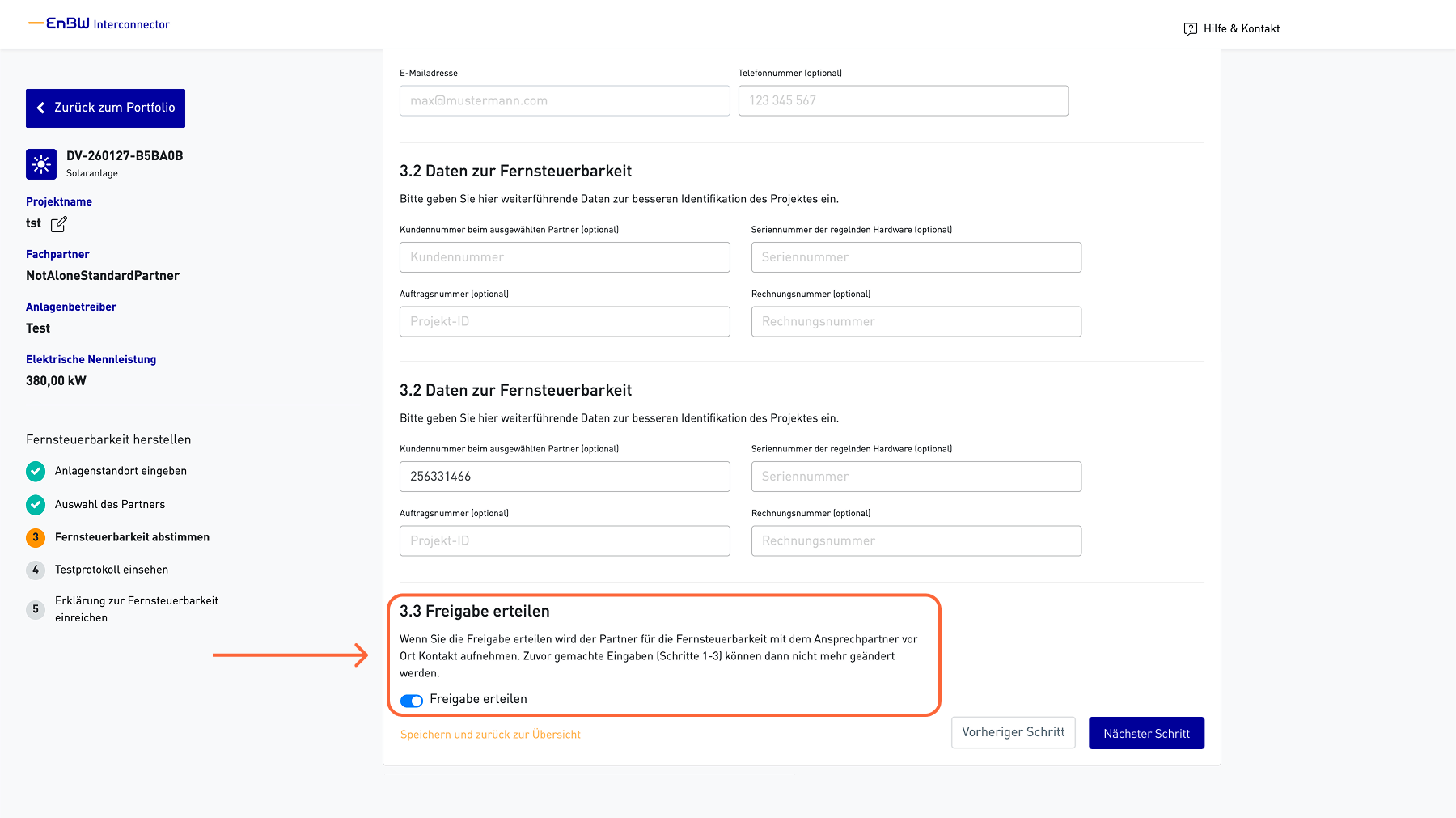Click the Anlagenstandort eingeben checkmark icon
The height and width of the screenshot is (818, 1456).
(36, 471)
